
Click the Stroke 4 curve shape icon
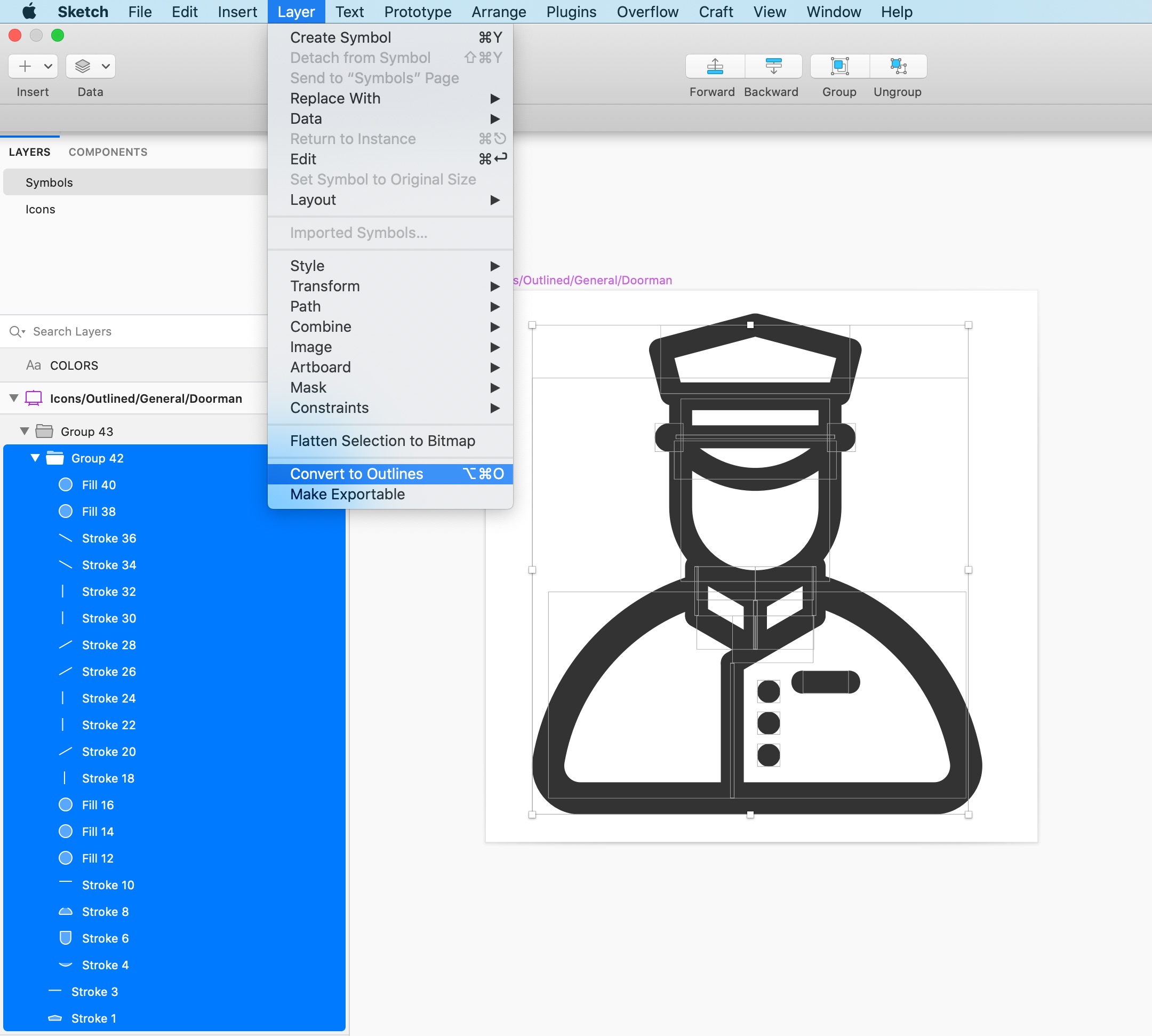(x=66, y=965)
